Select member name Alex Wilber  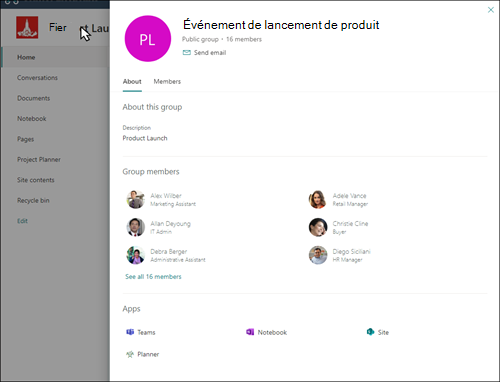[166, 196]
